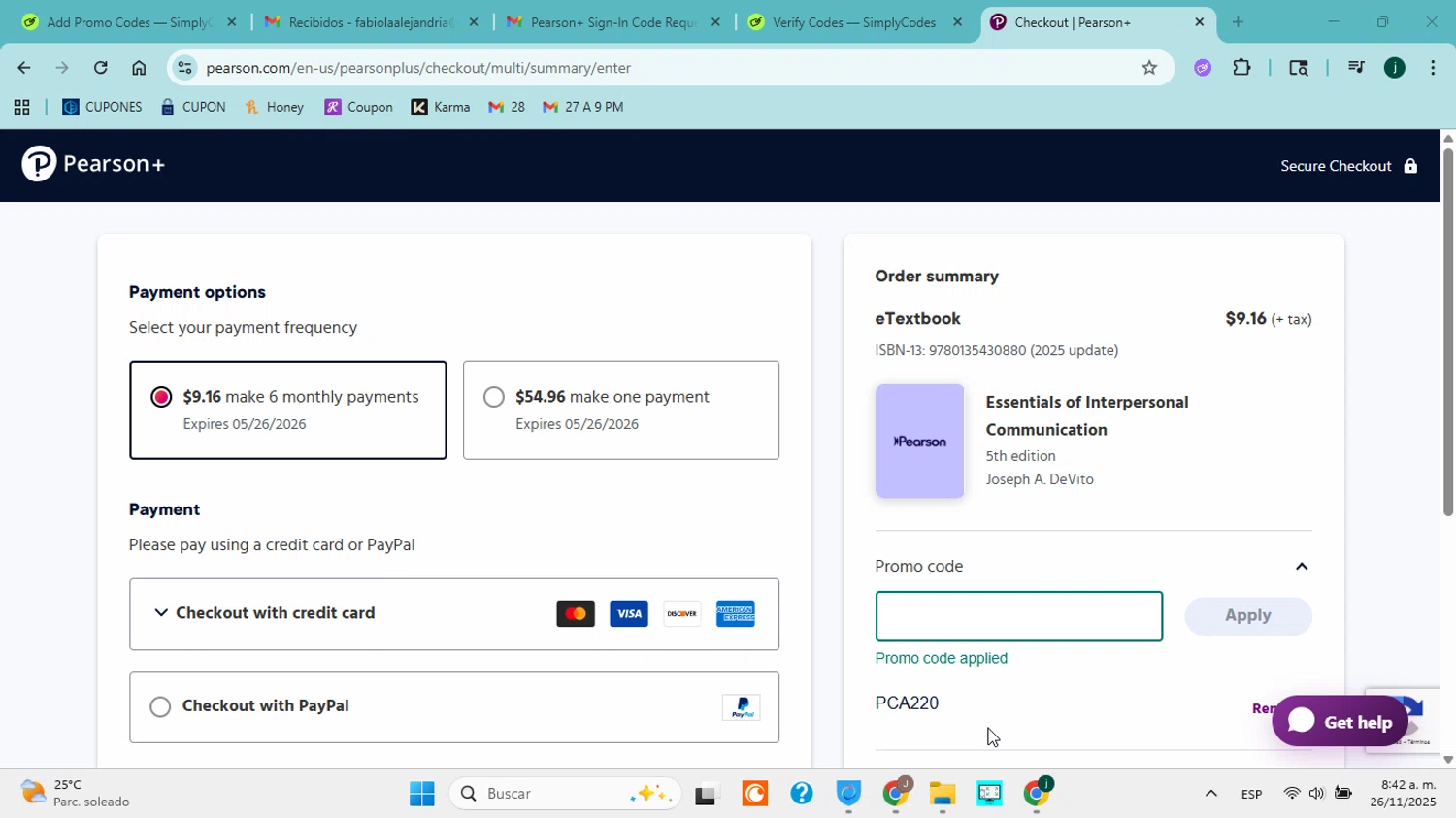The height and width of the screenshot is (818, 1456).
Task: Open CUPON bookmark
Action: click(193, 108)
